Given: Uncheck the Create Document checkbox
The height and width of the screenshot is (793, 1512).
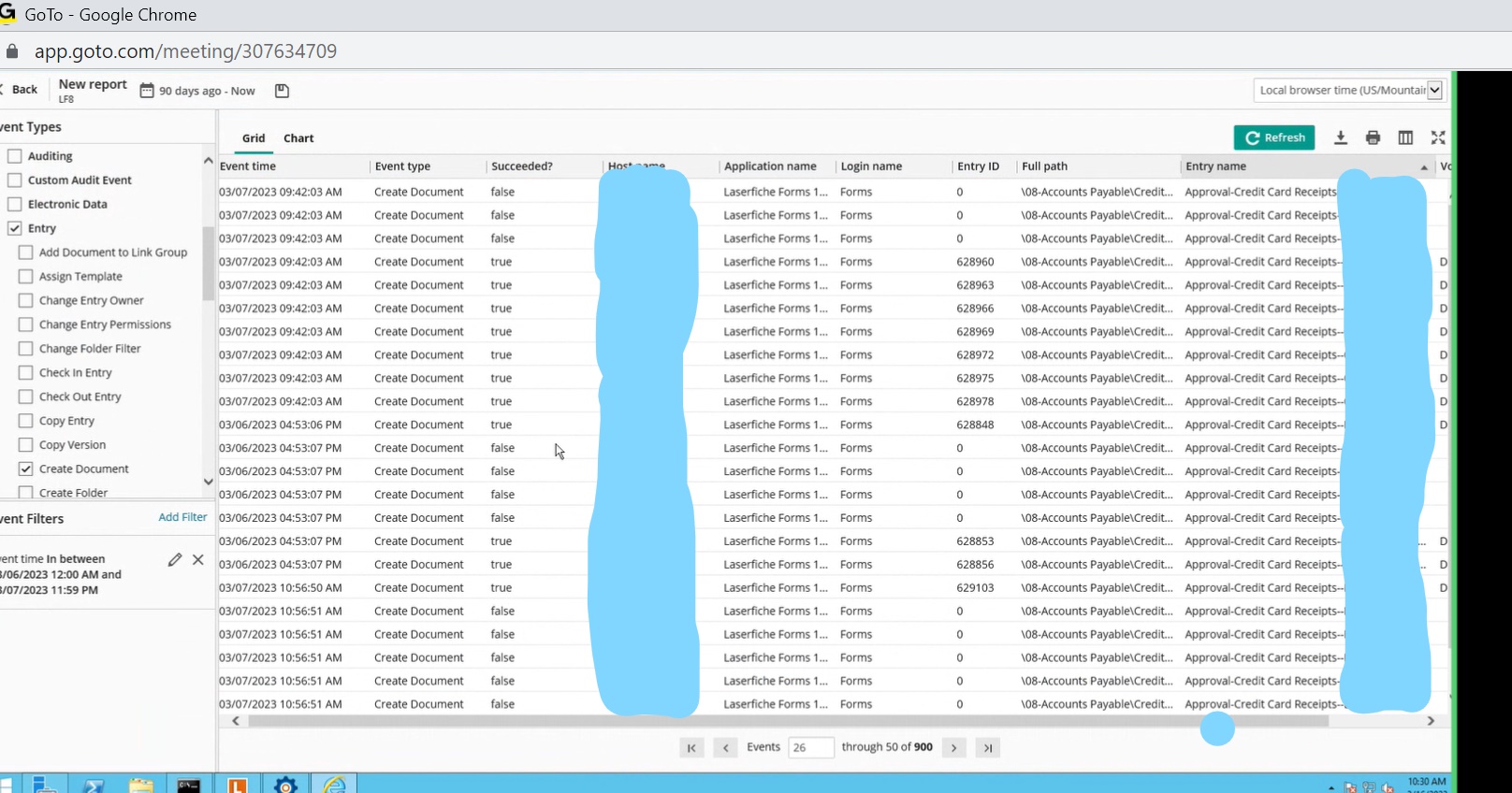Looking at the screenshot, I should pos(25,469).
